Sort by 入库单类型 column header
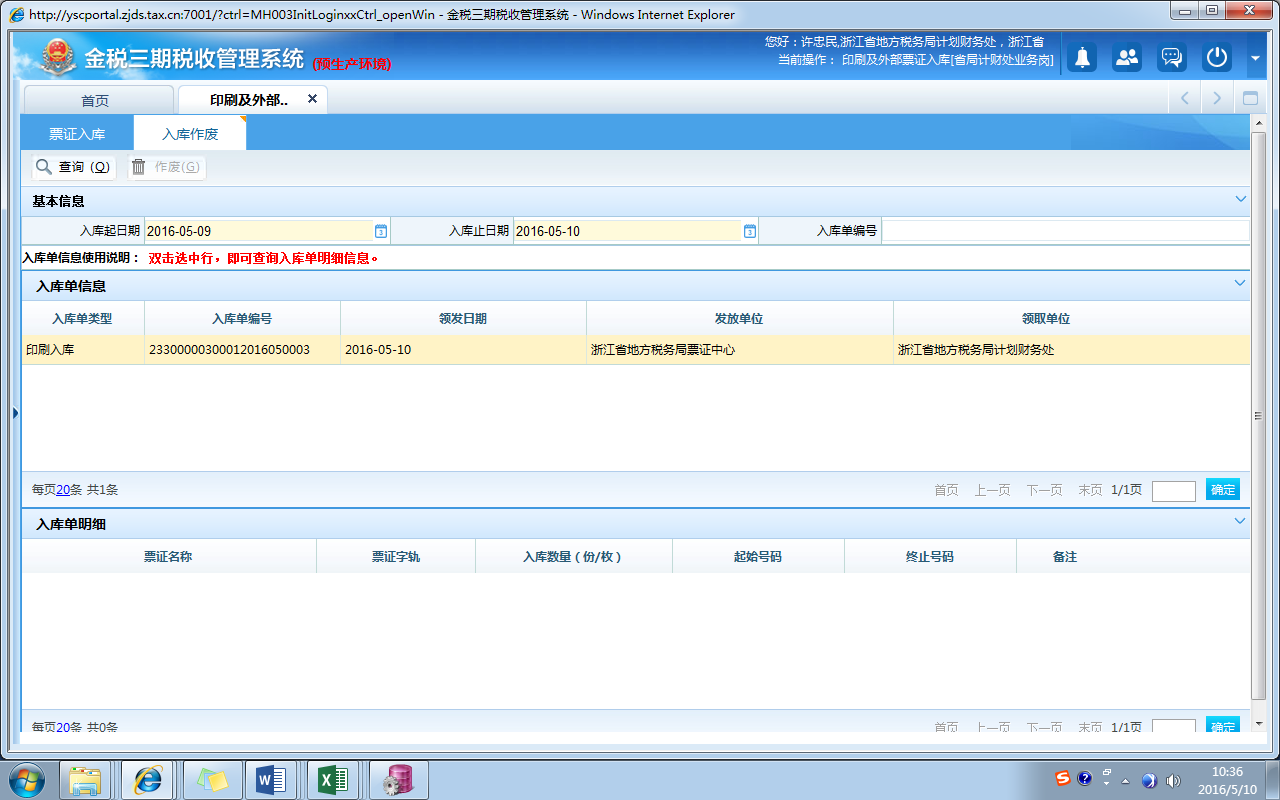This screenshot has height=800, width=1280. pyautogui.click(x=83, y=319)
